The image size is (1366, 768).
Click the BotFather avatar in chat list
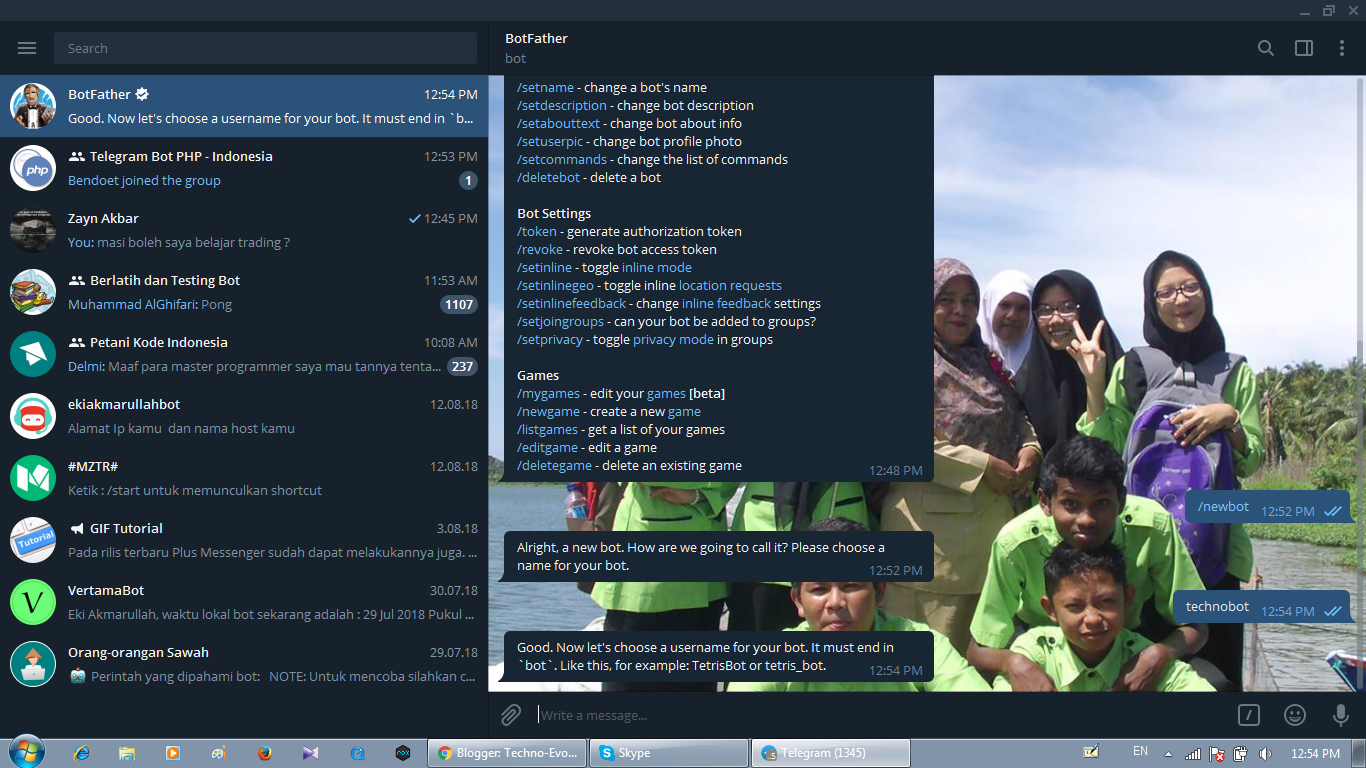(x=33, y=106)
